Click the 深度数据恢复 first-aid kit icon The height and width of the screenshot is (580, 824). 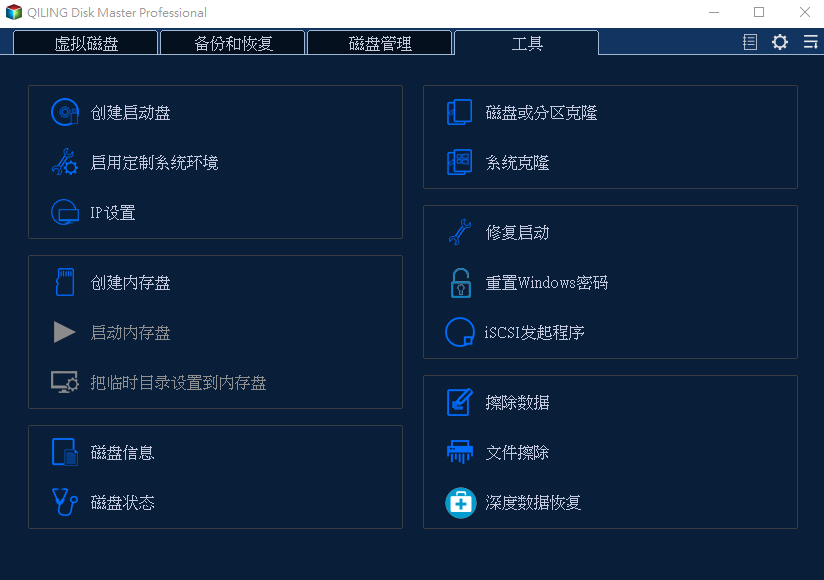[x=460, y=503]
